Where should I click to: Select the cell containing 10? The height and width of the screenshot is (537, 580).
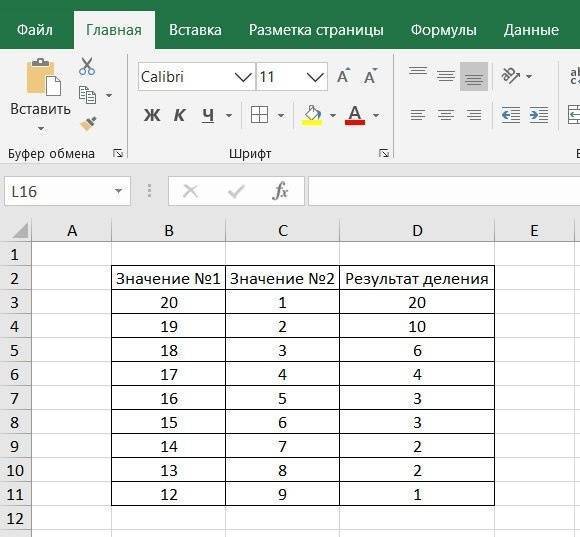click(417, 326)
